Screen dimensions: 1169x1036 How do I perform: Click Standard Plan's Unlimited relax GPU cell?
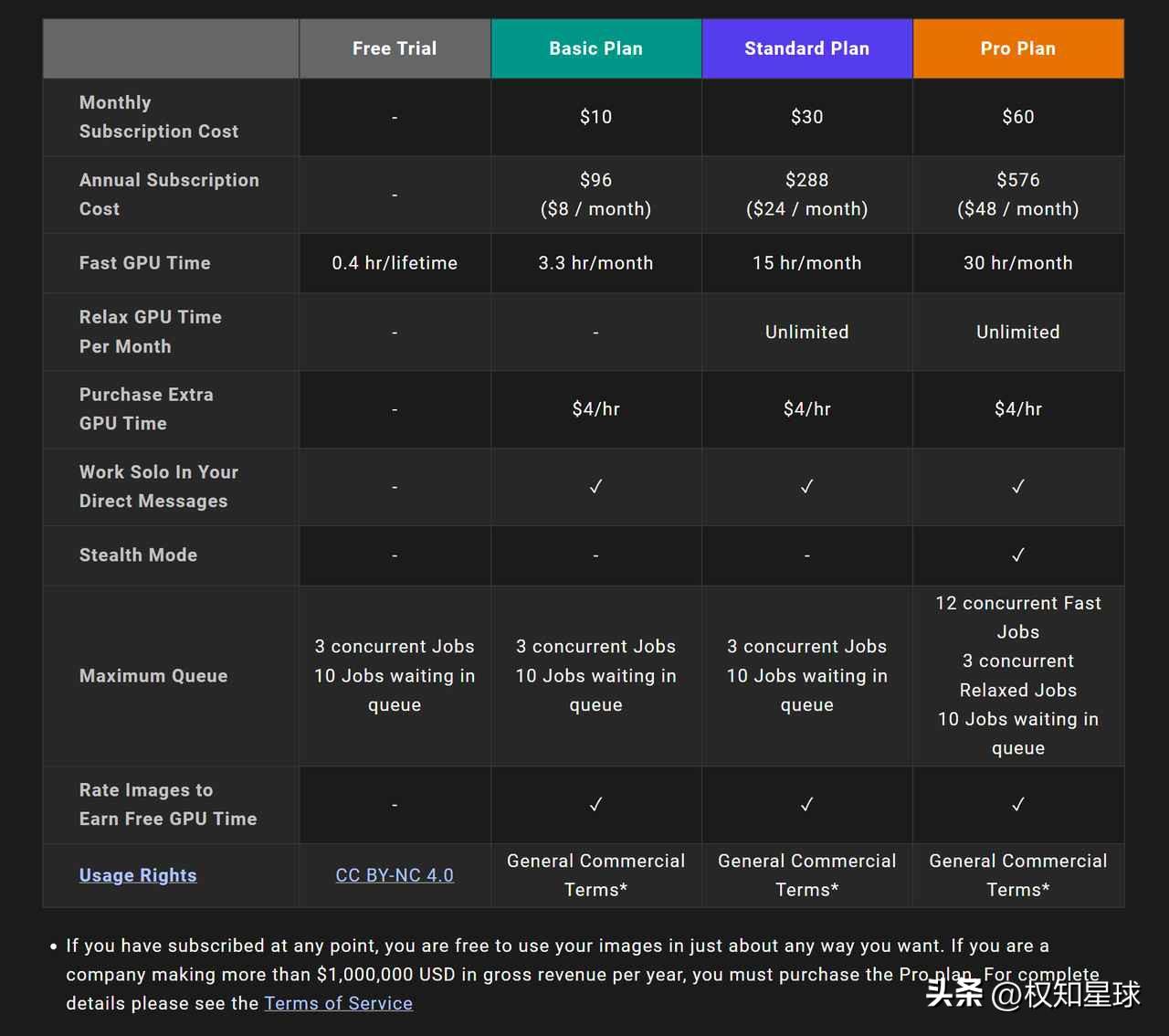click(x=806, y=333)
